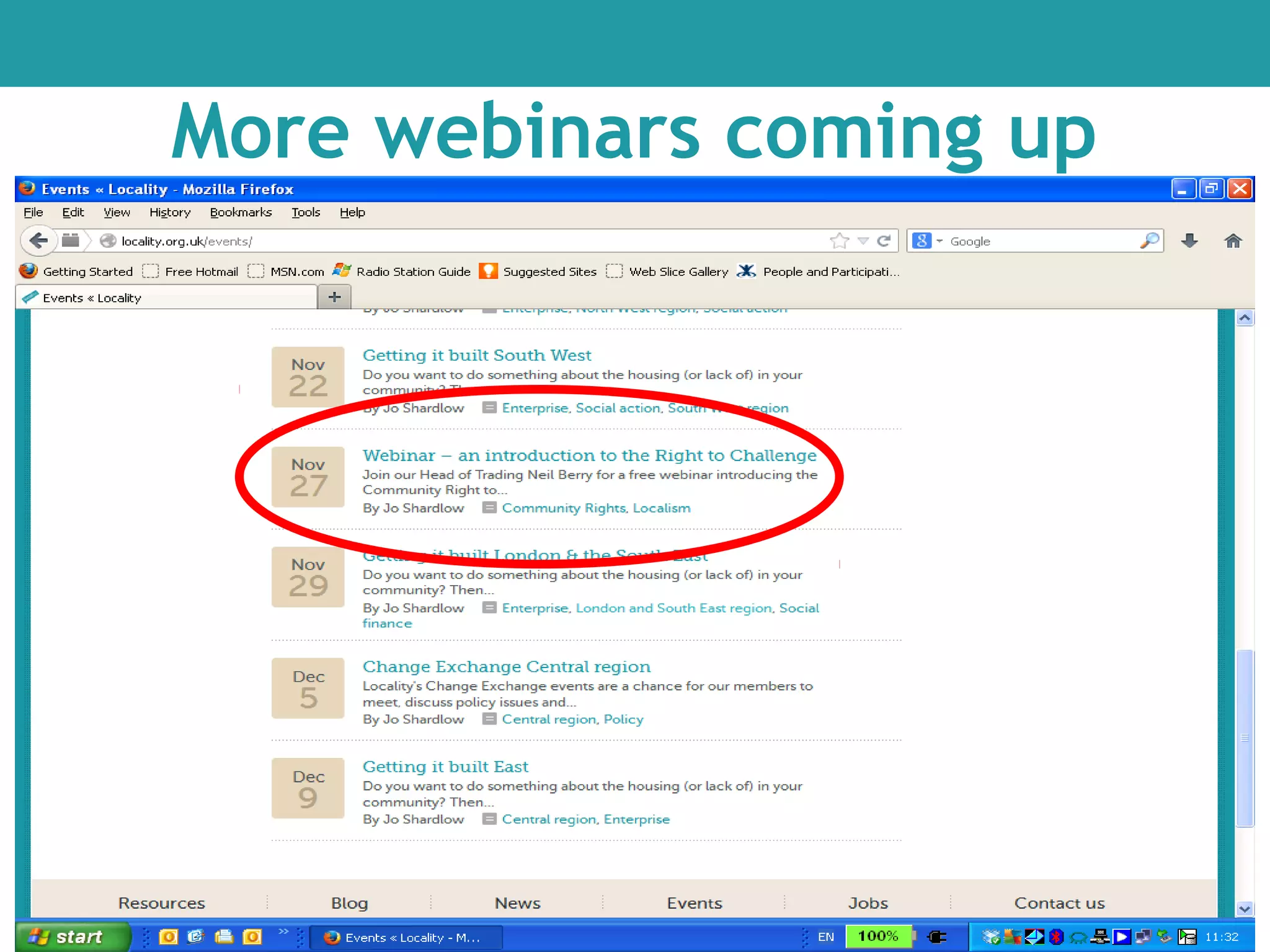
Task: Click the scrollbar up arrow
Action: tap(1245, 318)
